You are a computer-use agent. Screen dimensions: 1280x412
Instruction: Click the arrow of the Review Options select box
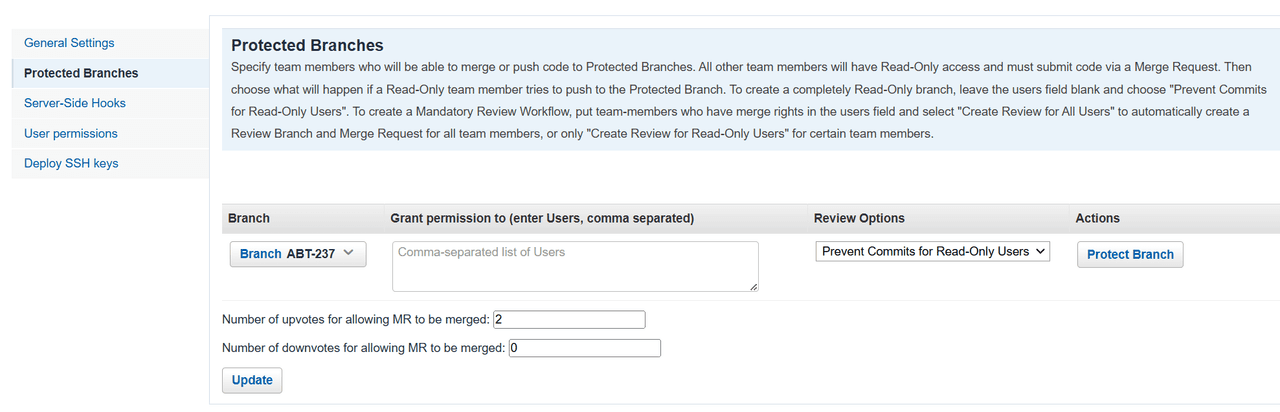click(1040, 252)
